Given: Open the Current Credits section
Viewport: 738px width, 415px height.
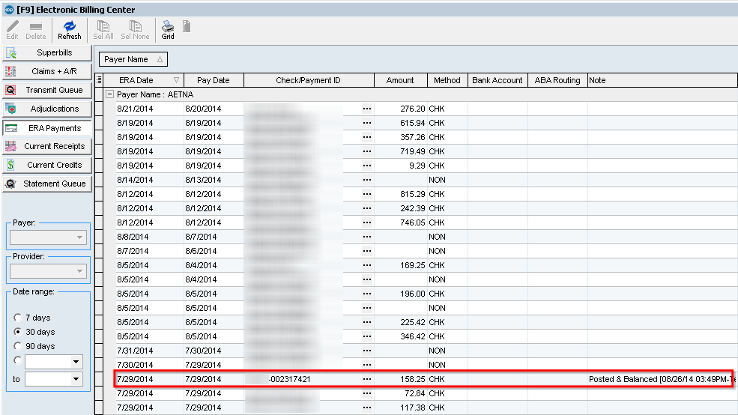Looking at the screenshot, I should tap(47, 165).
